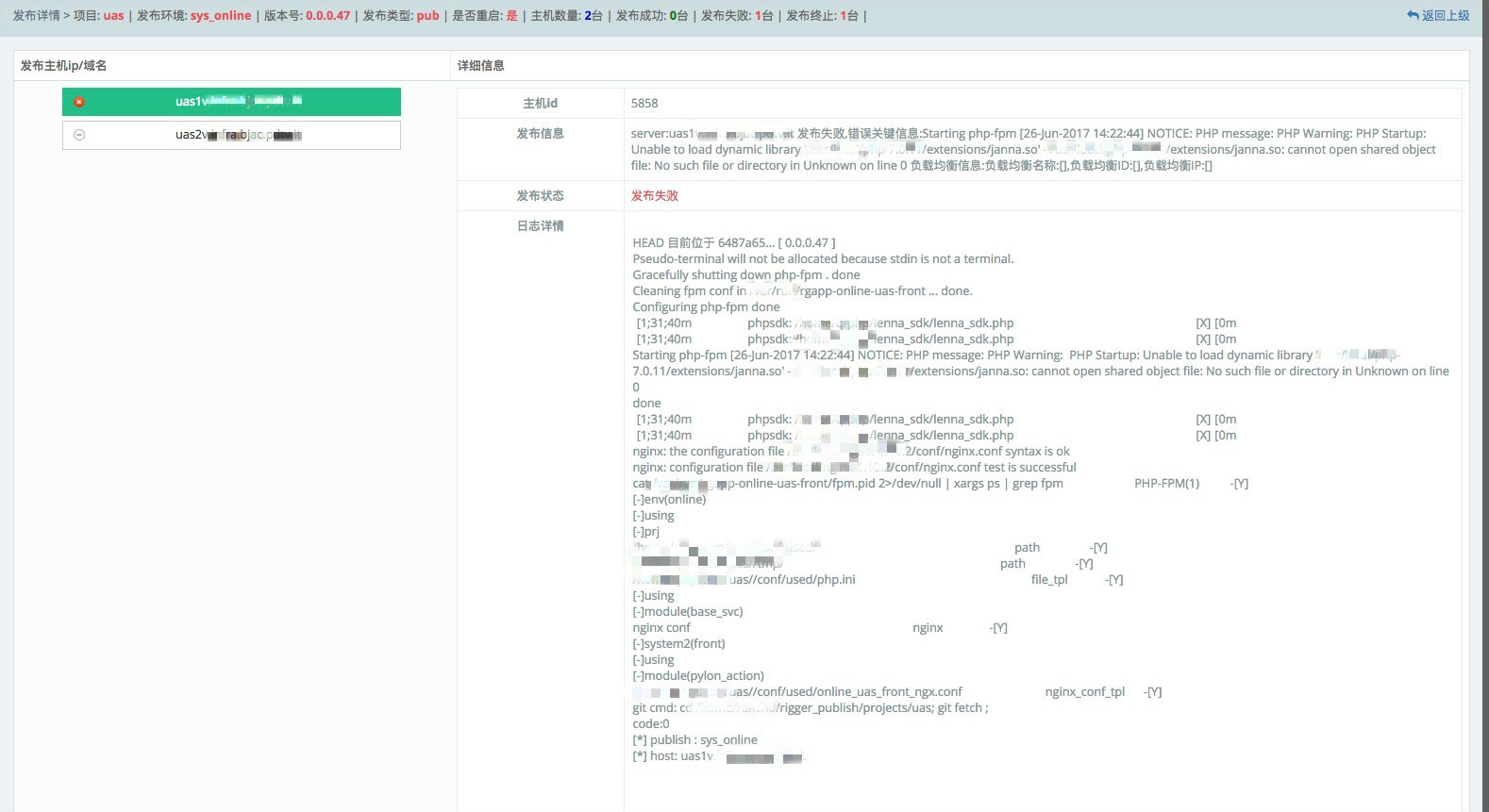Click the 发布状态 label cell

(x=541, y=195)
